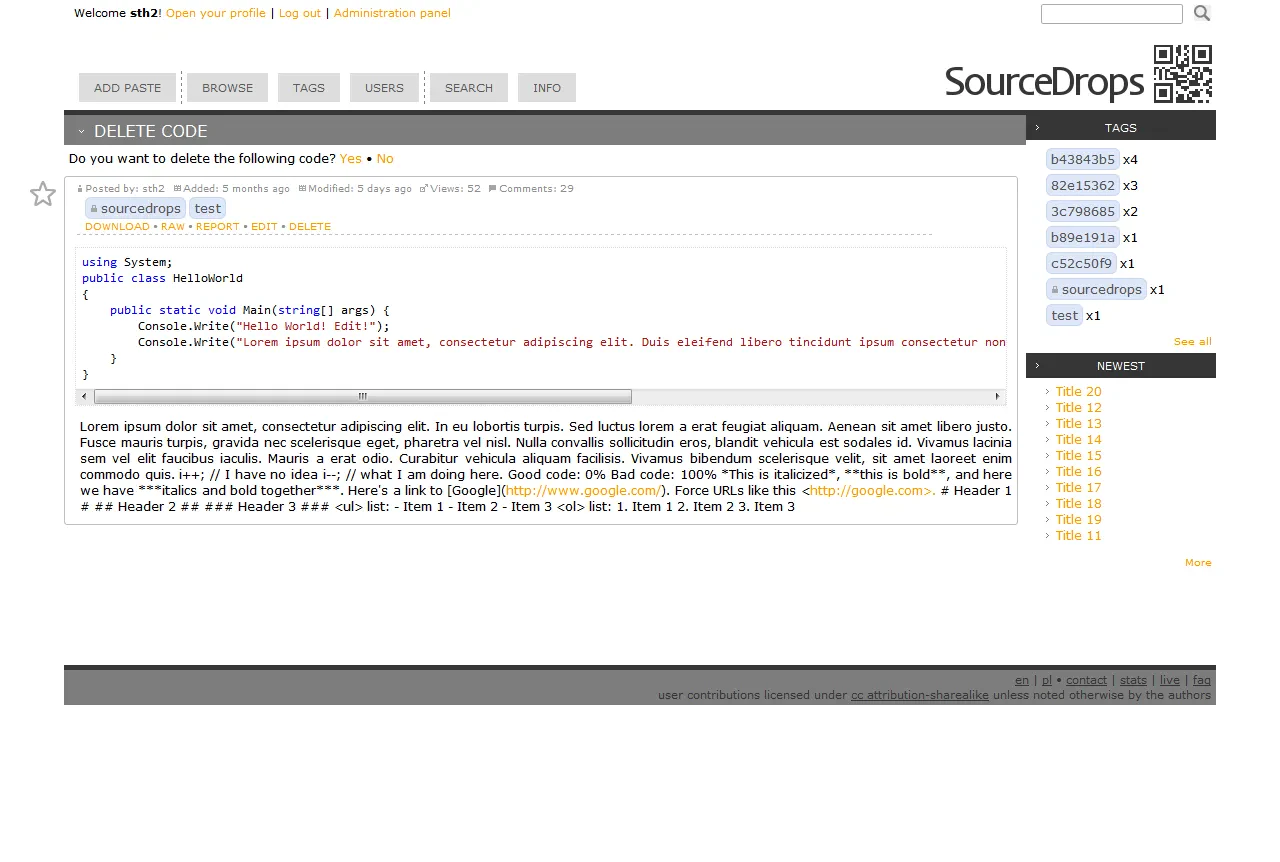Click the SourceDrops QR code image
Viewport: 1280px width, 862px height.
1183,74
